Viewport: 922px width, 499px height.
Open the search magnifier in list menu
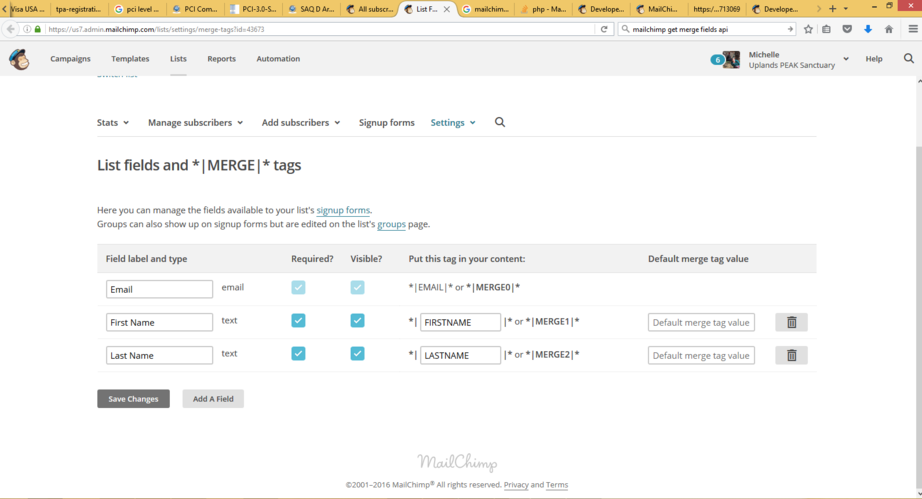tap(500, 122)
